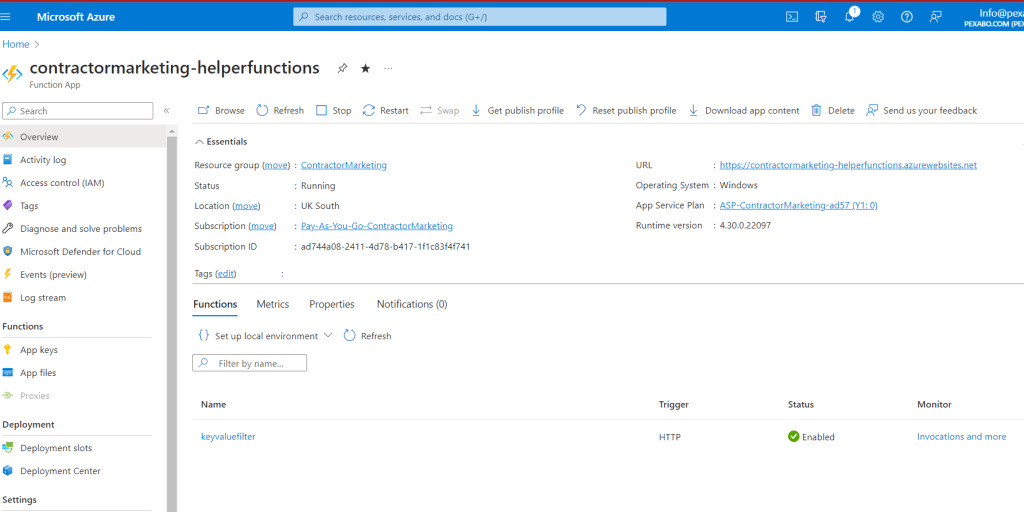
Task: Switch to the Functions tab
Action: [x=215, y=304]
